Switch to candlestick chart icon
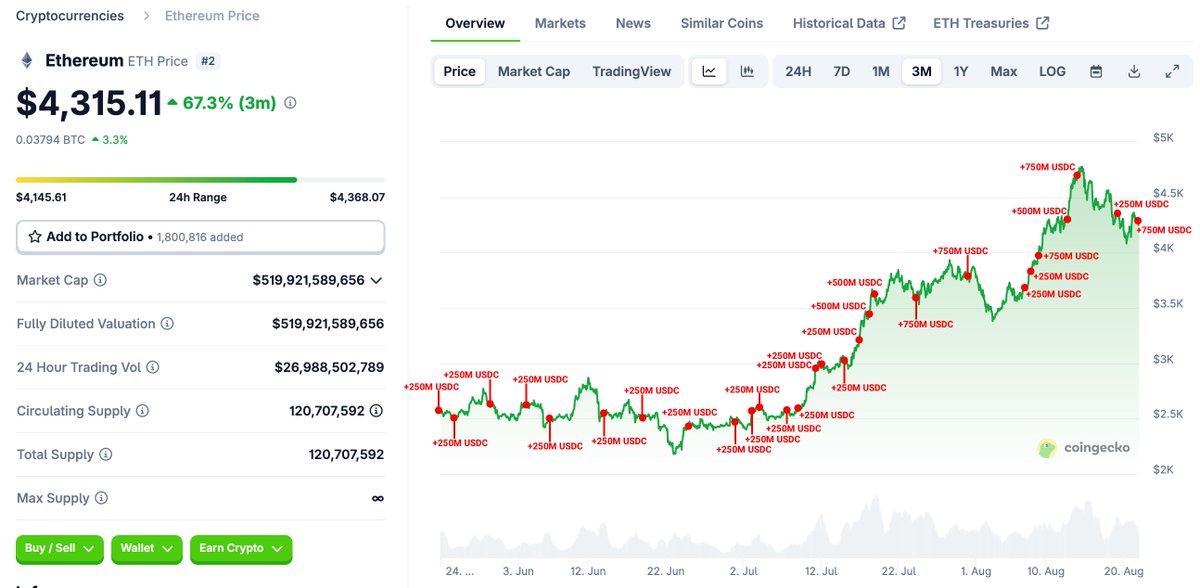 click(x=747, y=71)
